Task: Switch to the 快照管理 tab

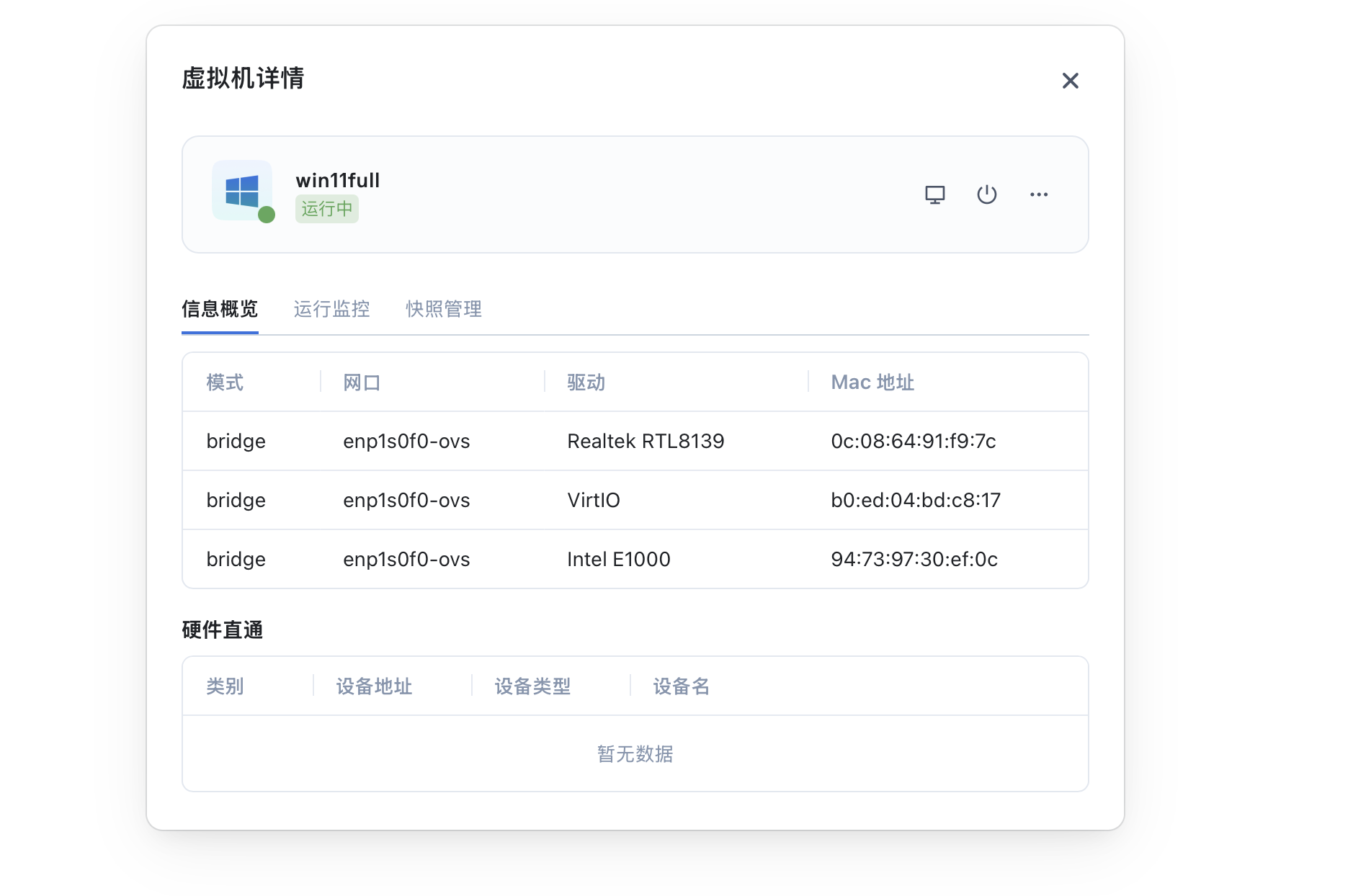Action: pyautogui.click(x=444, y=309)
